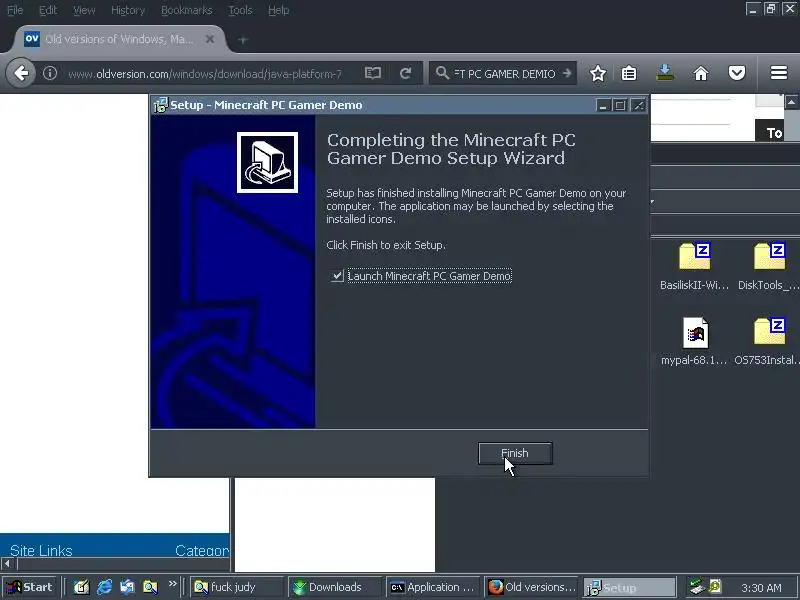Click the Setup taskbar button

630,587
